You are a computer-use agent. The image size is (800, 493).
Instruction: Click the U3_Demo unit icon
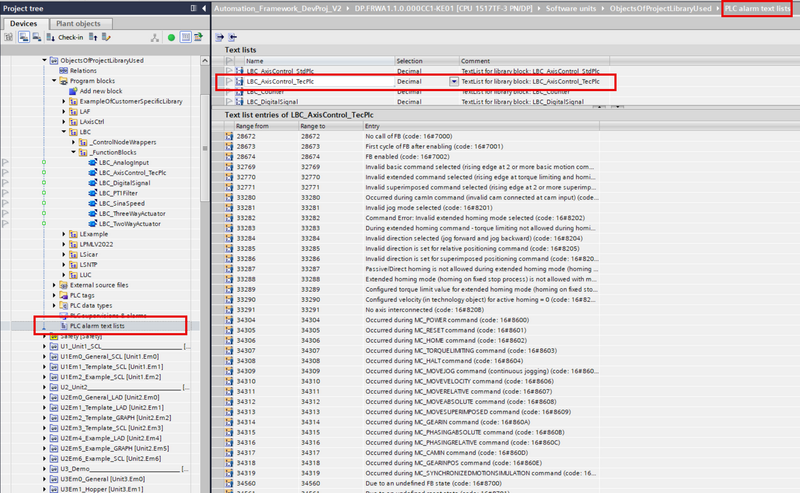pos(54,469)
